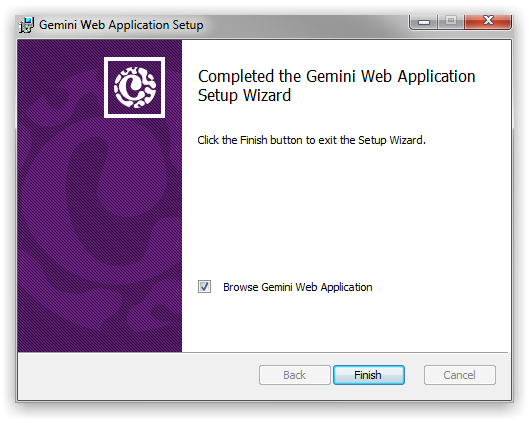Click the 'Setup Wizard' second heading line
529x423 pixels.
coord(244,95)
